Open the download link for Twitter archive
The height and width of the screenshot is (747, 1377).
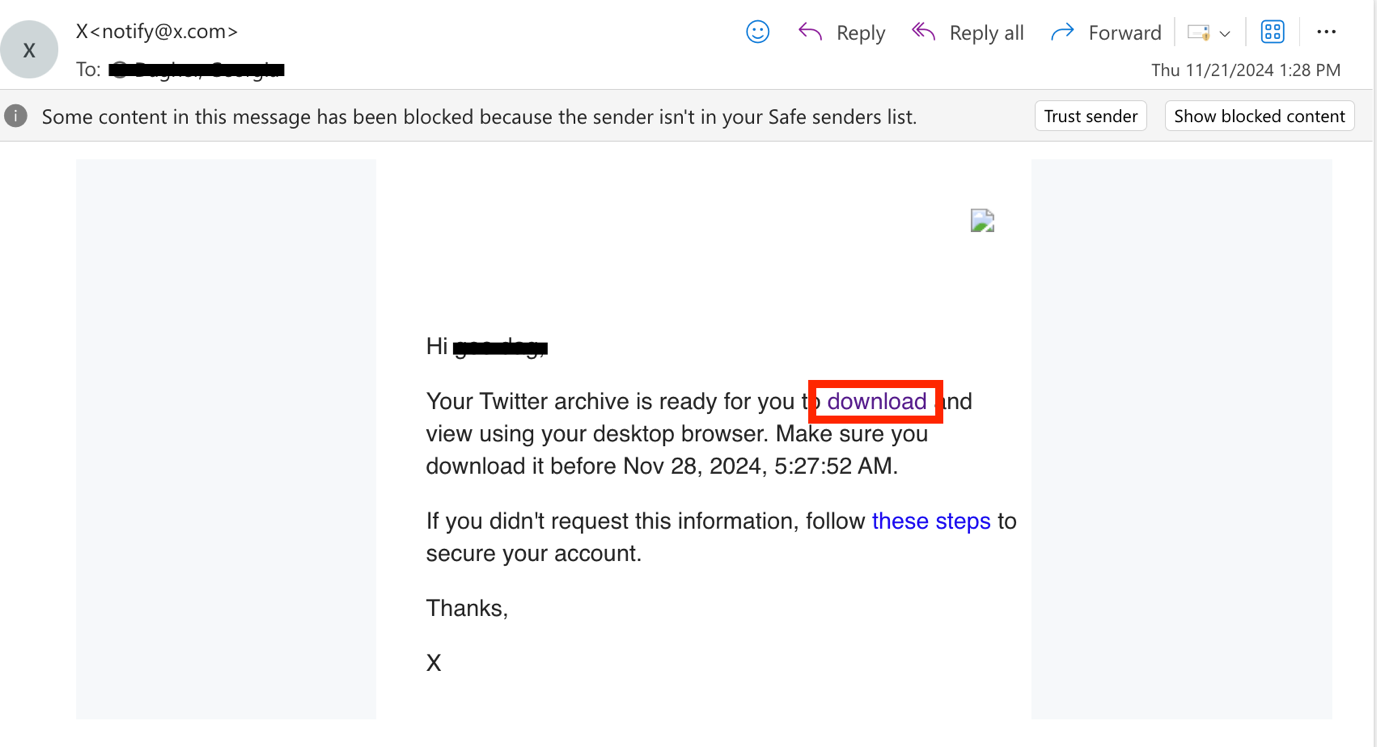(876, 401)
